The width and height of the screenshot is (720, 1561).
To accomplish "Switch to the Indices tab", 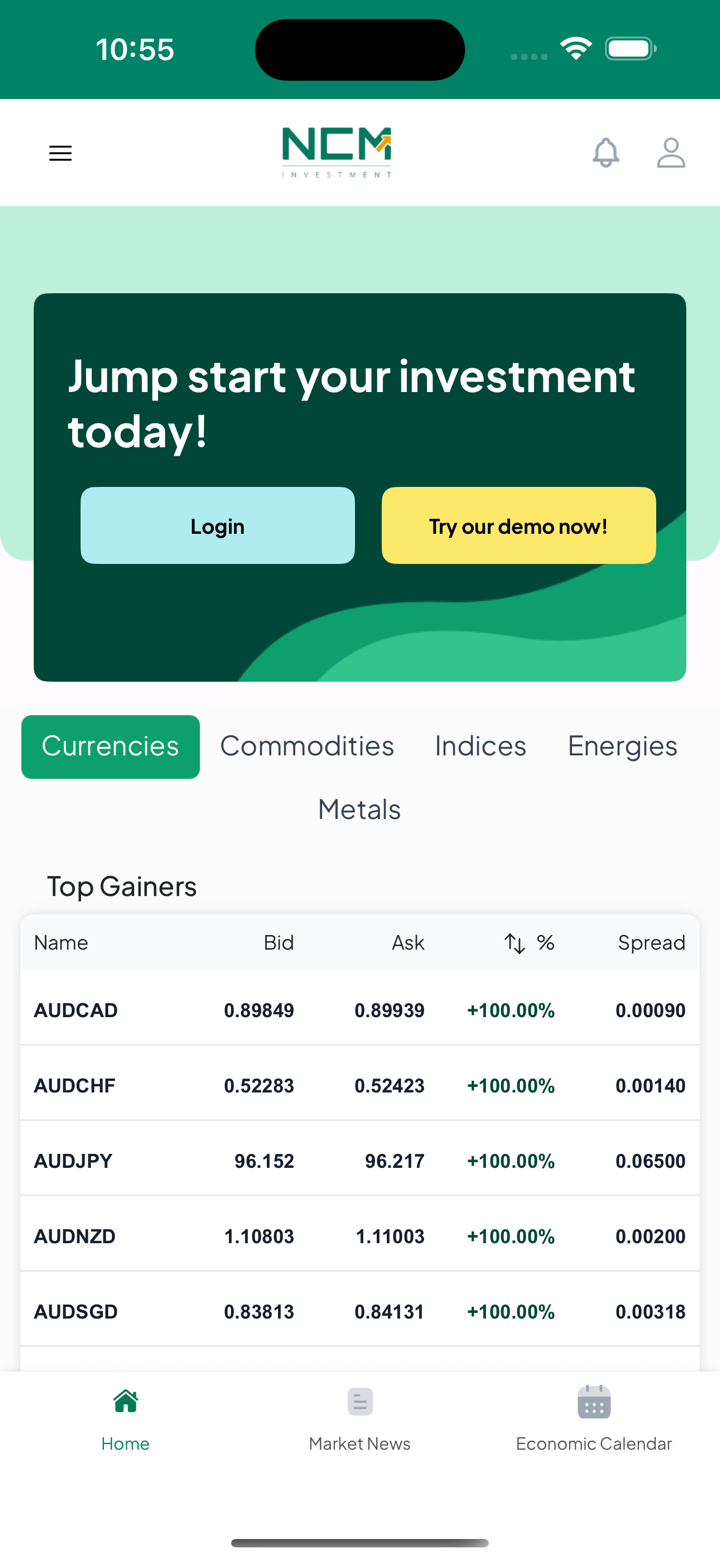I will coord(480,746).
